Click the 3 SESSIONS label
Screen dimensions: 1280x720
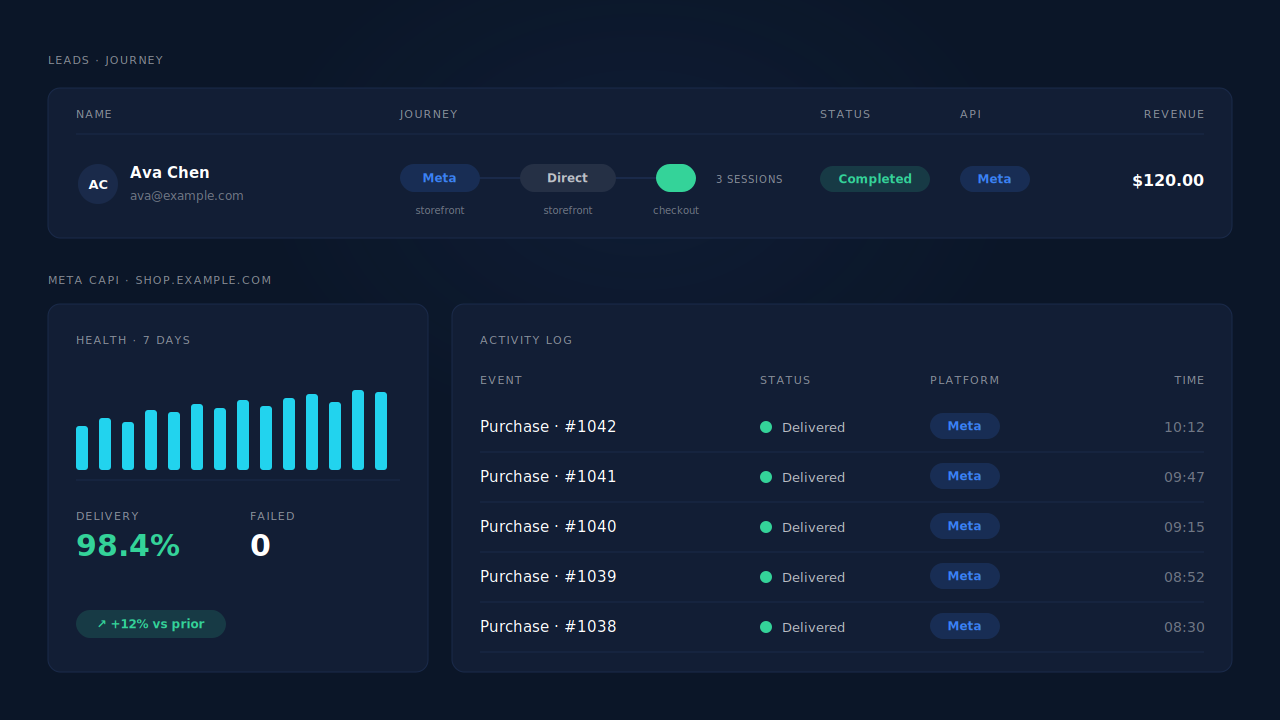749,180
